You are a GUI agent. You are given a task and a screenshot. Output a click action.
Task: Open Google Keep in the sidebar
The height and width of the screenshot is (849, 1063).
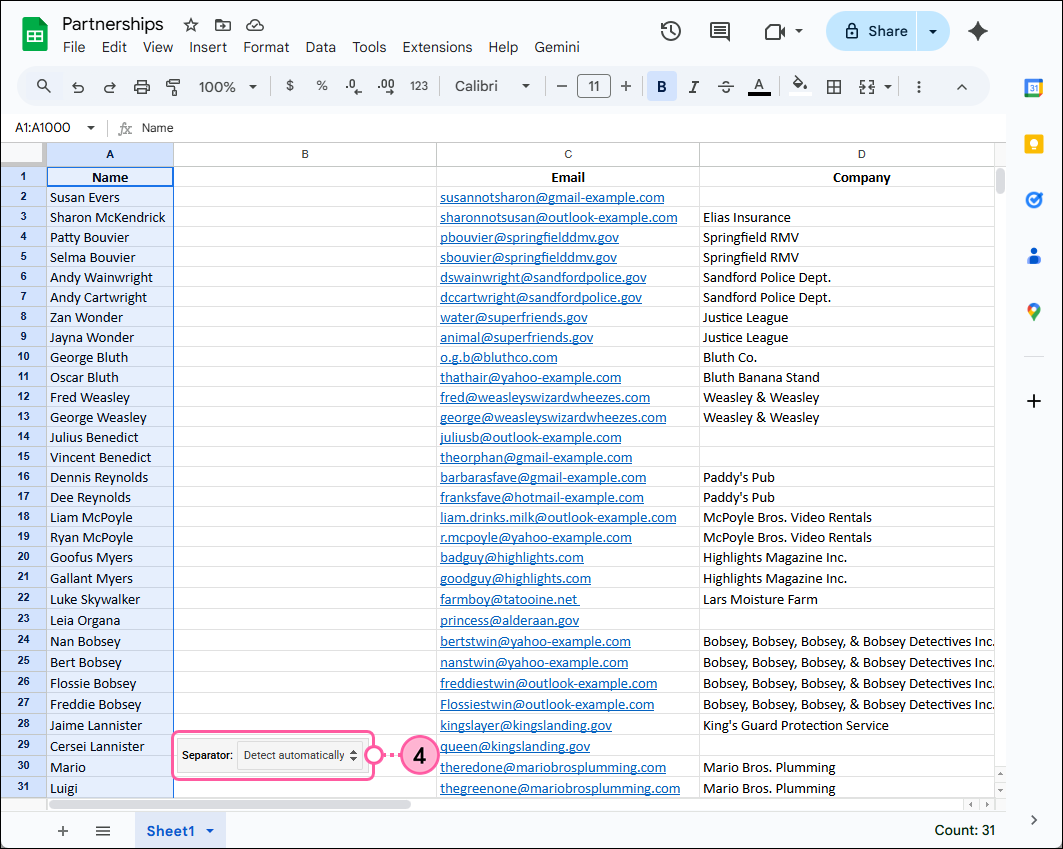(x=1035, y=144)
